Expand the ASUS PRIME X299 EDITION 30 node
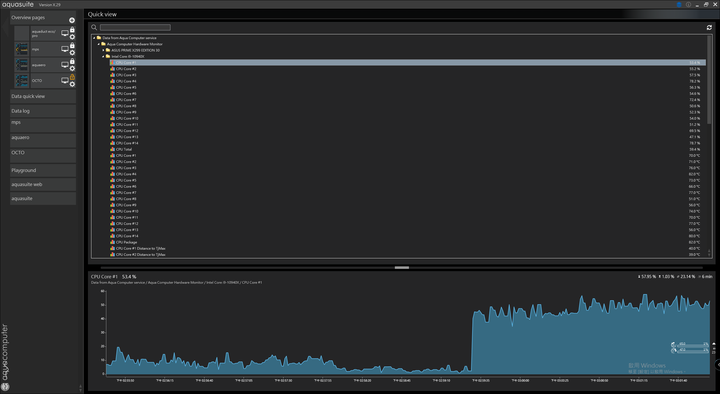Screen dimensions: 720x394 click(x=103, y=51)
